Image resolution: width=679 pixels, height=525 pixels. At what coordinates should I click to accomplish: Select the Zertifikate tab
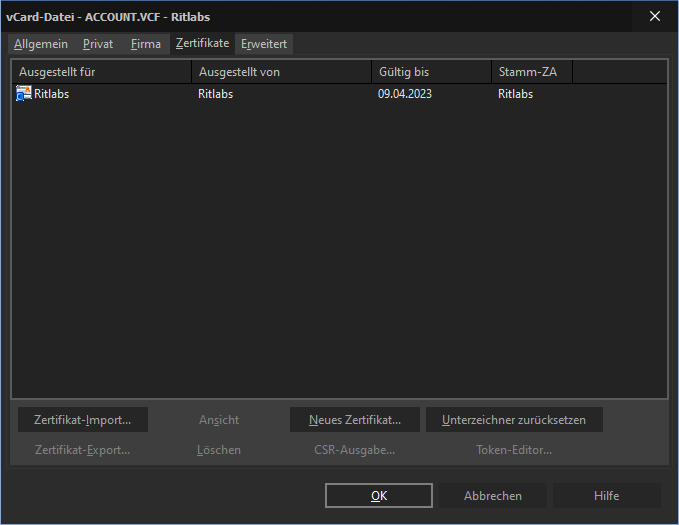[x=202, y=43]
